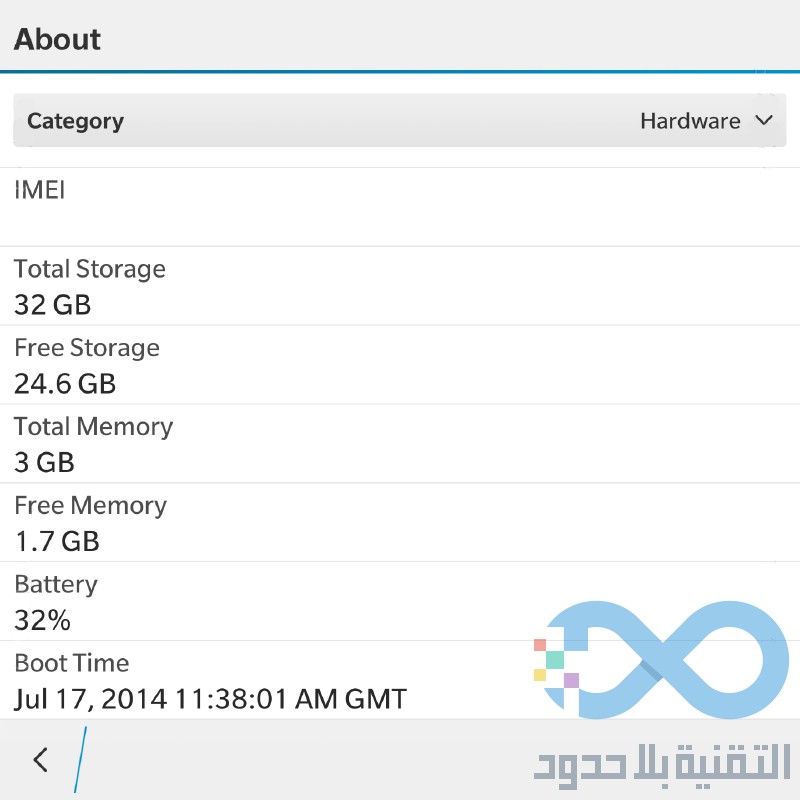Tap the back arrow icon

click(41, 760)
